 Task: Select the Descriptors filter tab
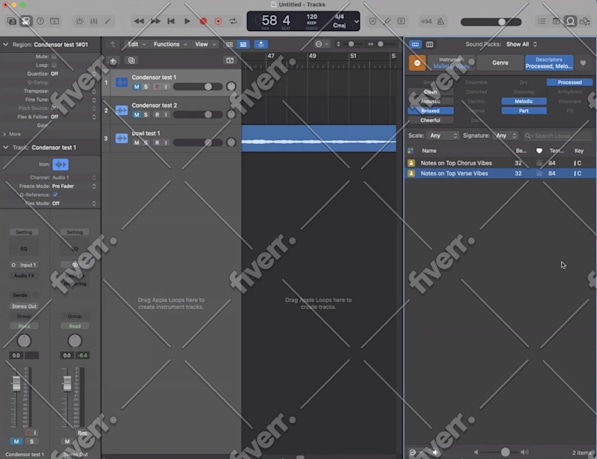click(x=549, y=63)
